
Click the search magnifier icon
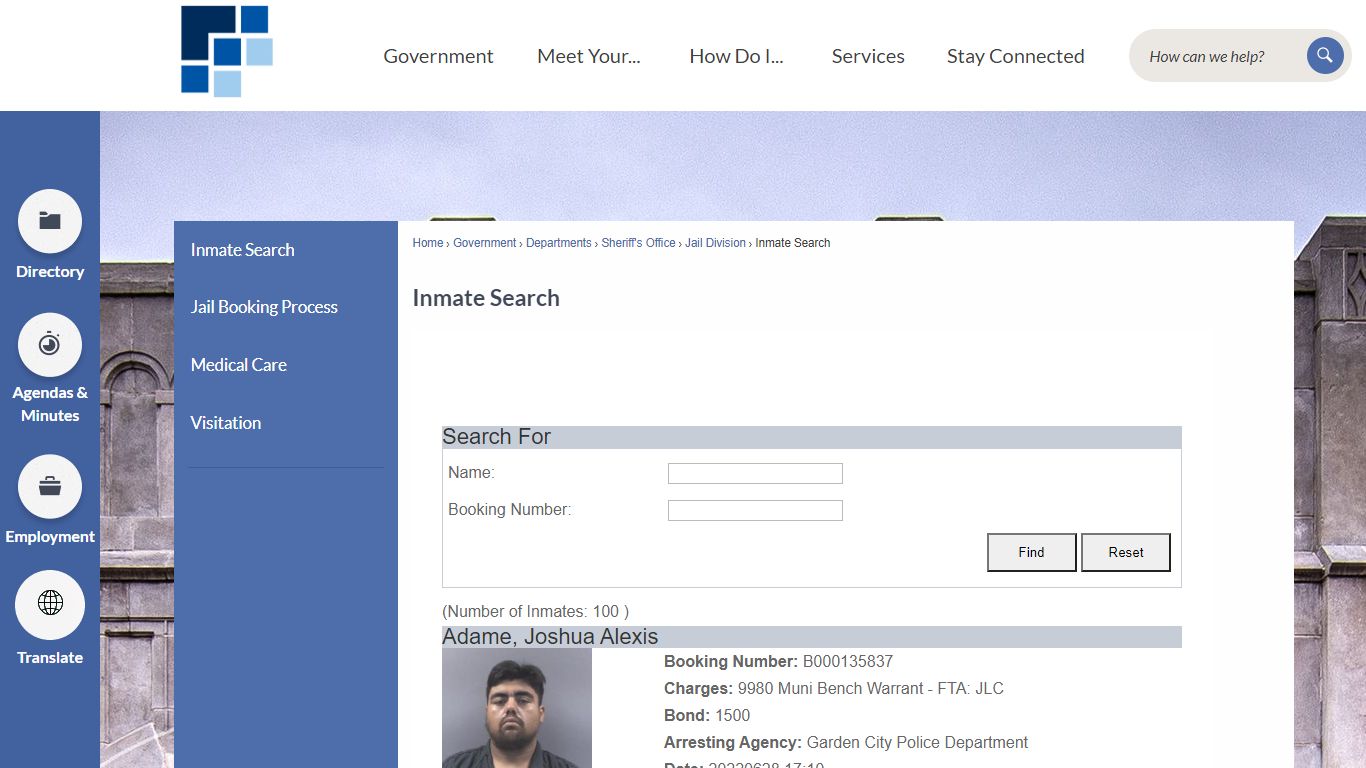tap(1324, 56)
